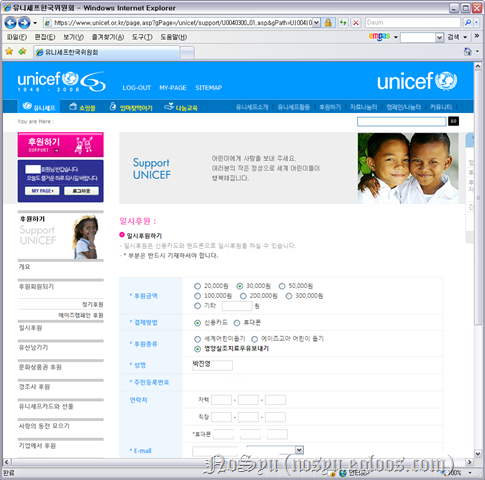Click the magnifier search icon by Daum box

point(468,23)
